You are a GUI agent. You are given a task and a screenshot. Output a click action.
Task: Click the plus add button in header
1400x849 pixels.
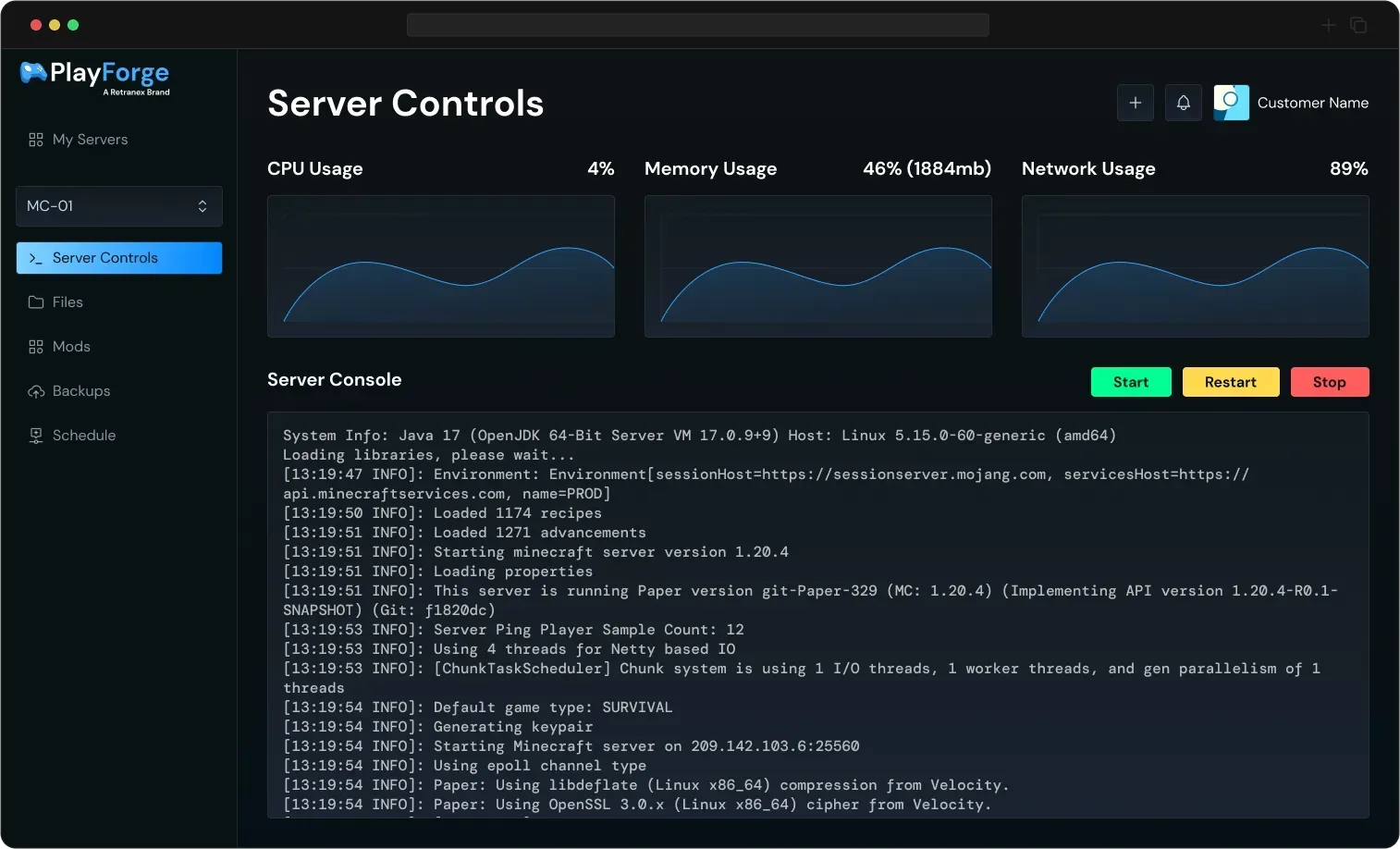[1136, 103]
